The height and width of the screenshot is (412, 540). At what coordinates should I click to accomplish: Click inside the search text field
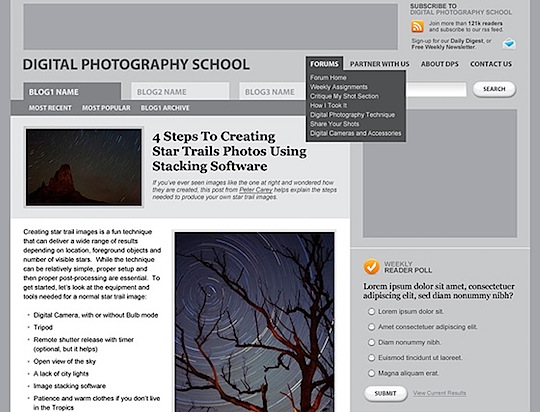tap(436, 89)
